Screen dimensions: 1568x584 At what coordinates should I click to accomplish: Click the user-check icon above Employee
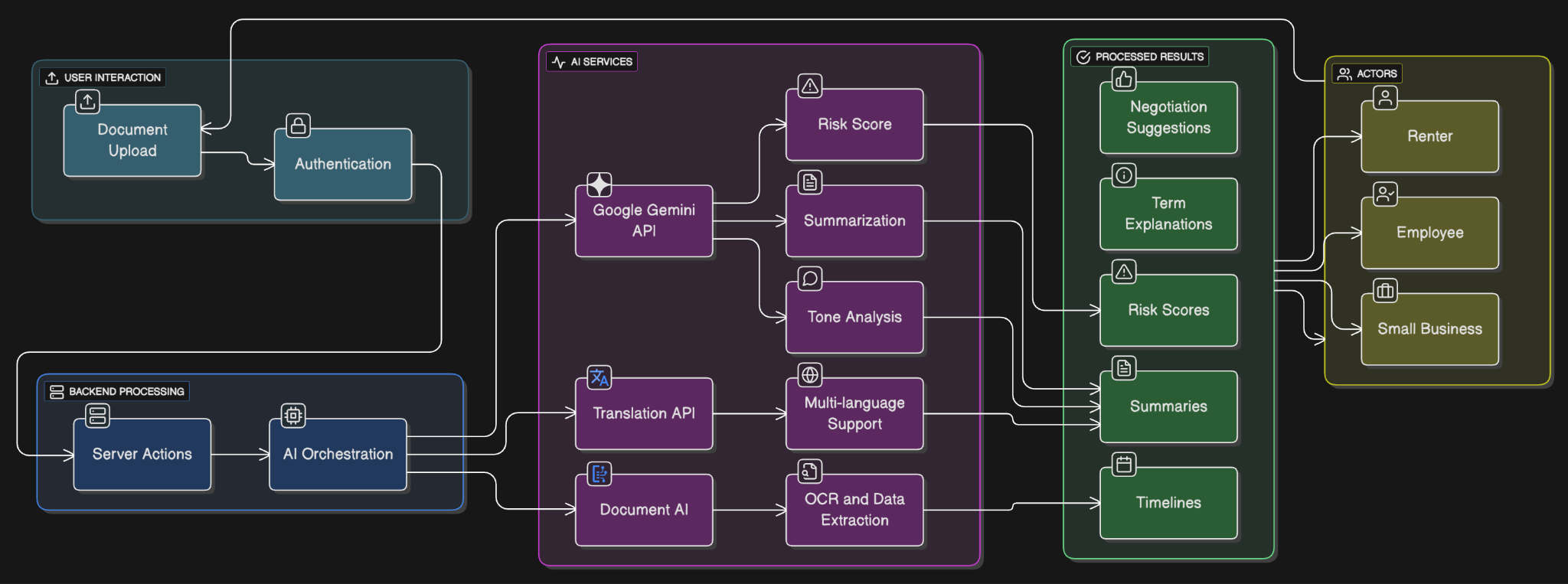pyautogui.click(x=1385, y=194)
